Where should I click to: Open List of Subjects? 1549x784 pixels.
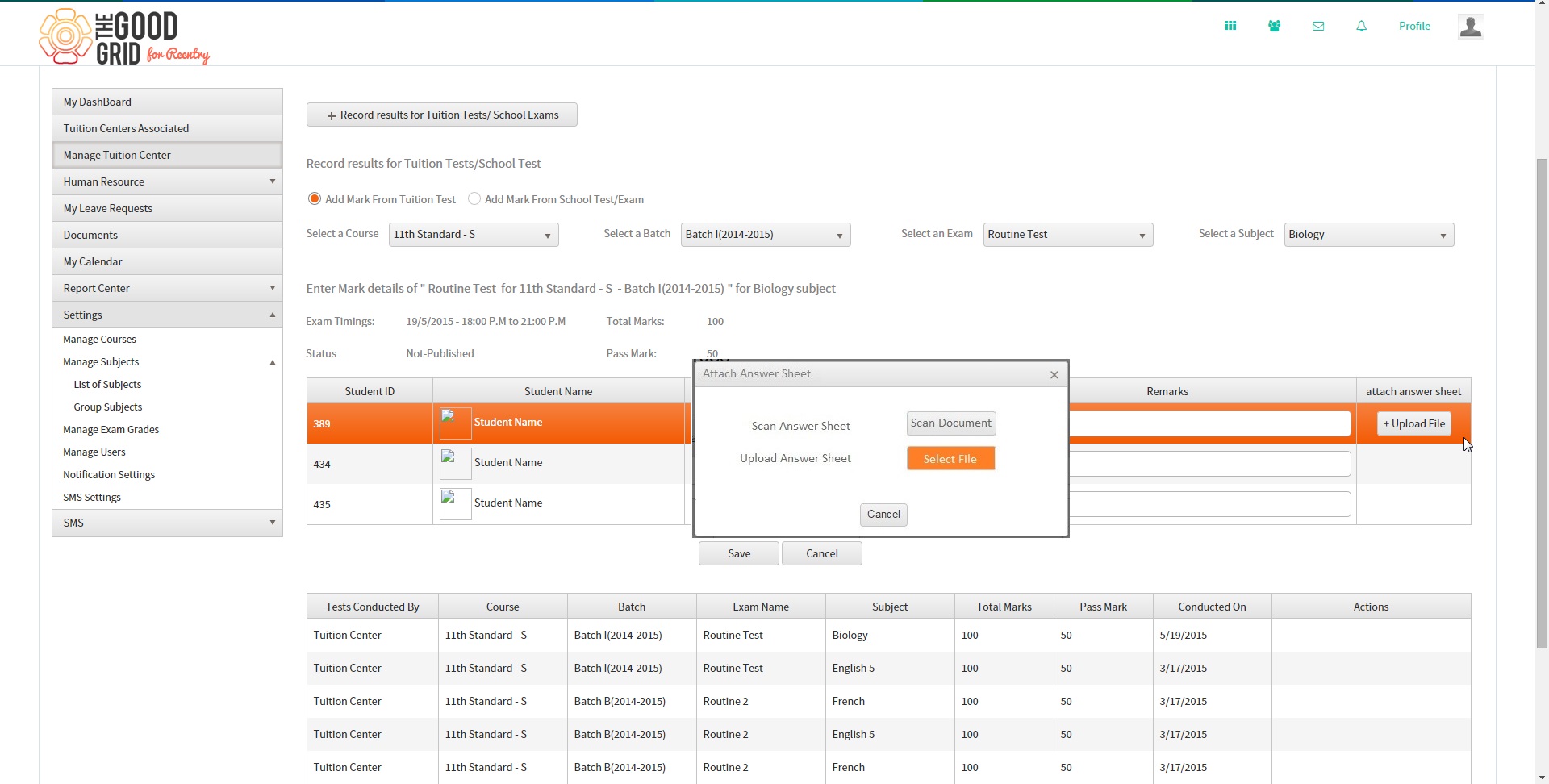(107, 385)
